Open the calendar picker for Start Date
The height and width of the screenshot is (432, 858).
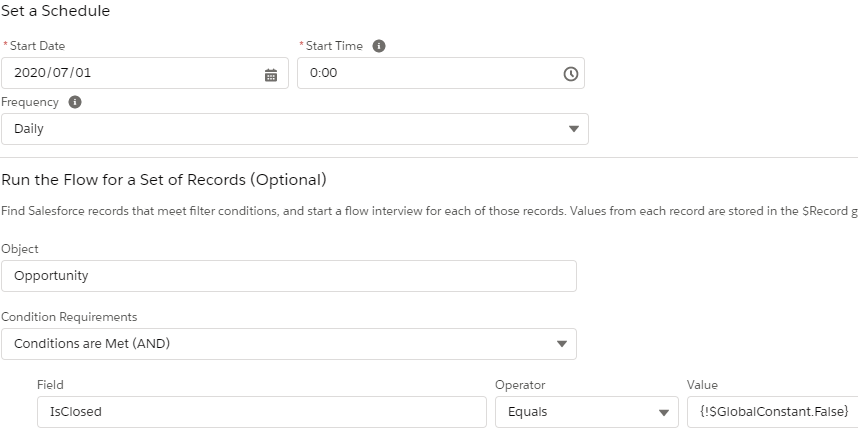tap(270, 74)
